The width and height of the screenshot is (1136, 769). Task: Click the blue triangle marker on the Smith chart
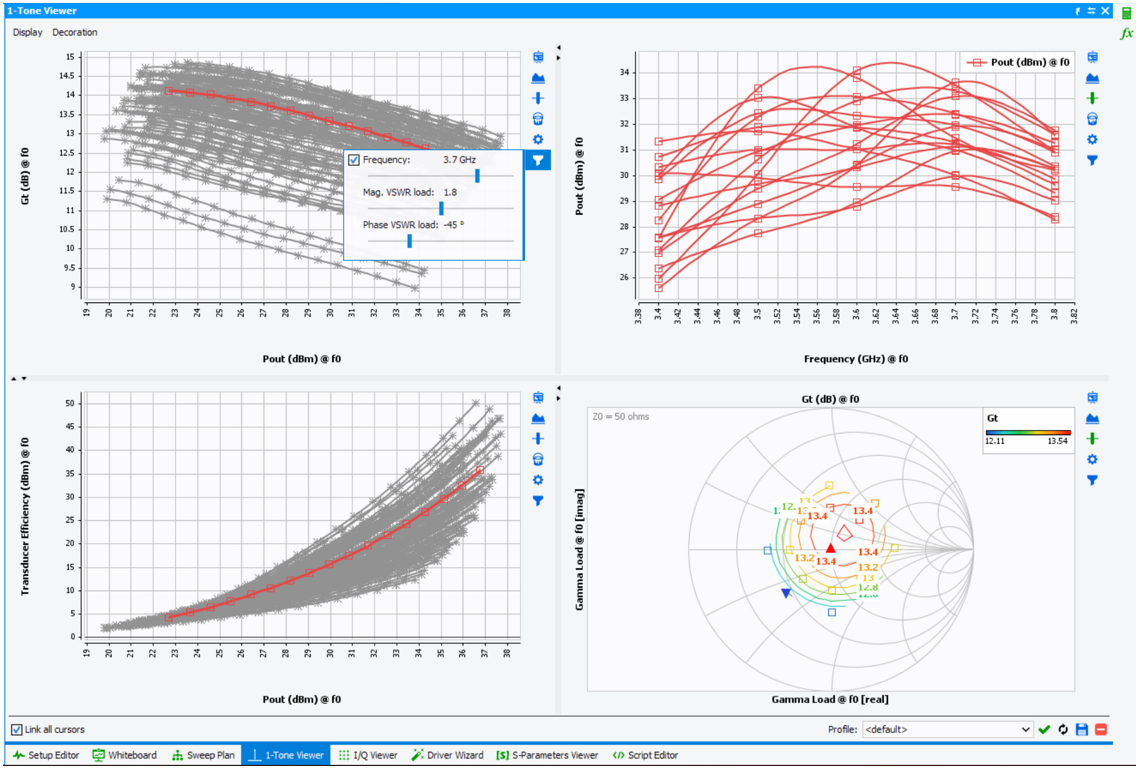tap(786, 594)
